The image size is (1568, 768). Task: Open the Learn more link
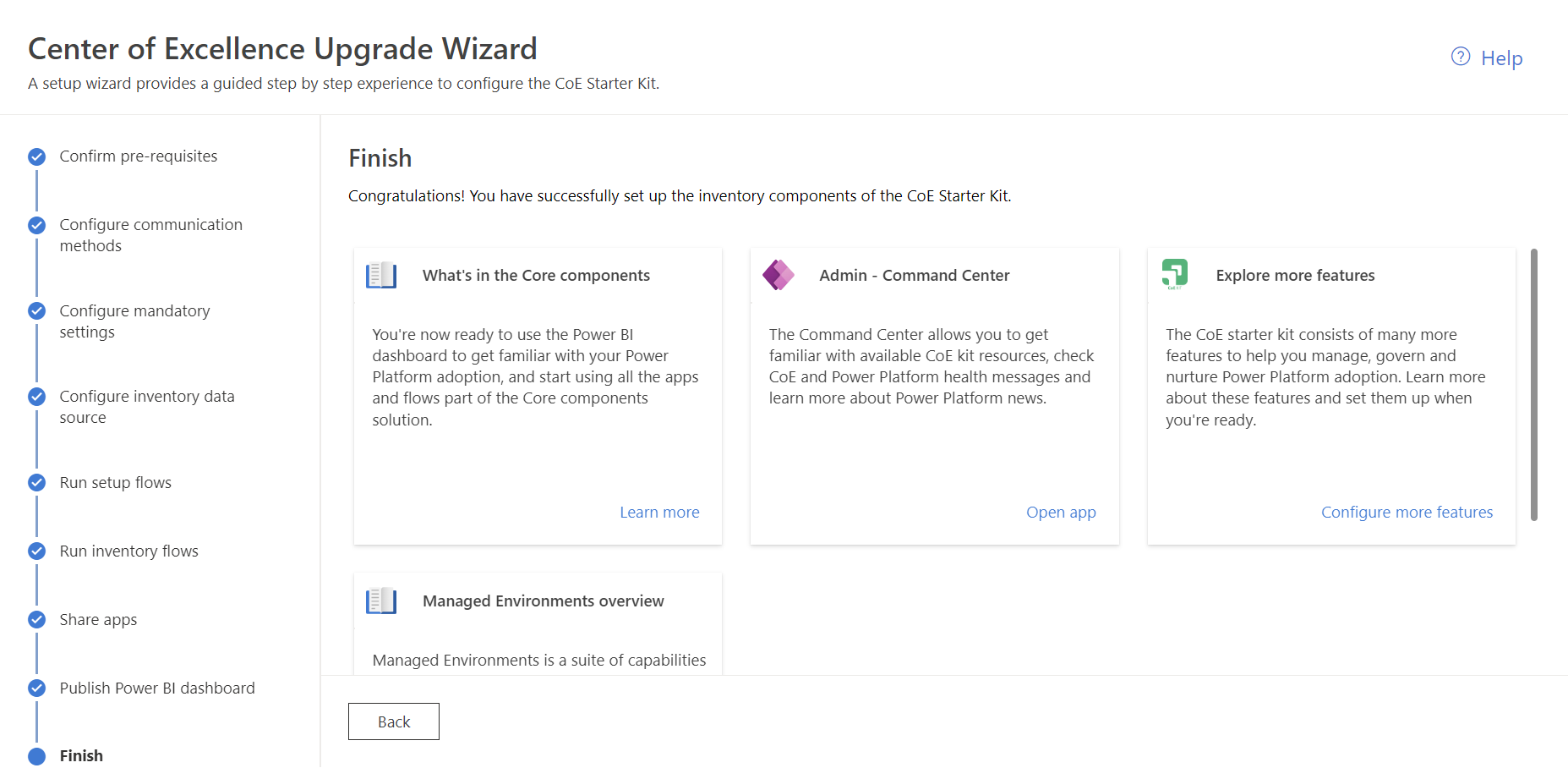[x=659, y=513]
